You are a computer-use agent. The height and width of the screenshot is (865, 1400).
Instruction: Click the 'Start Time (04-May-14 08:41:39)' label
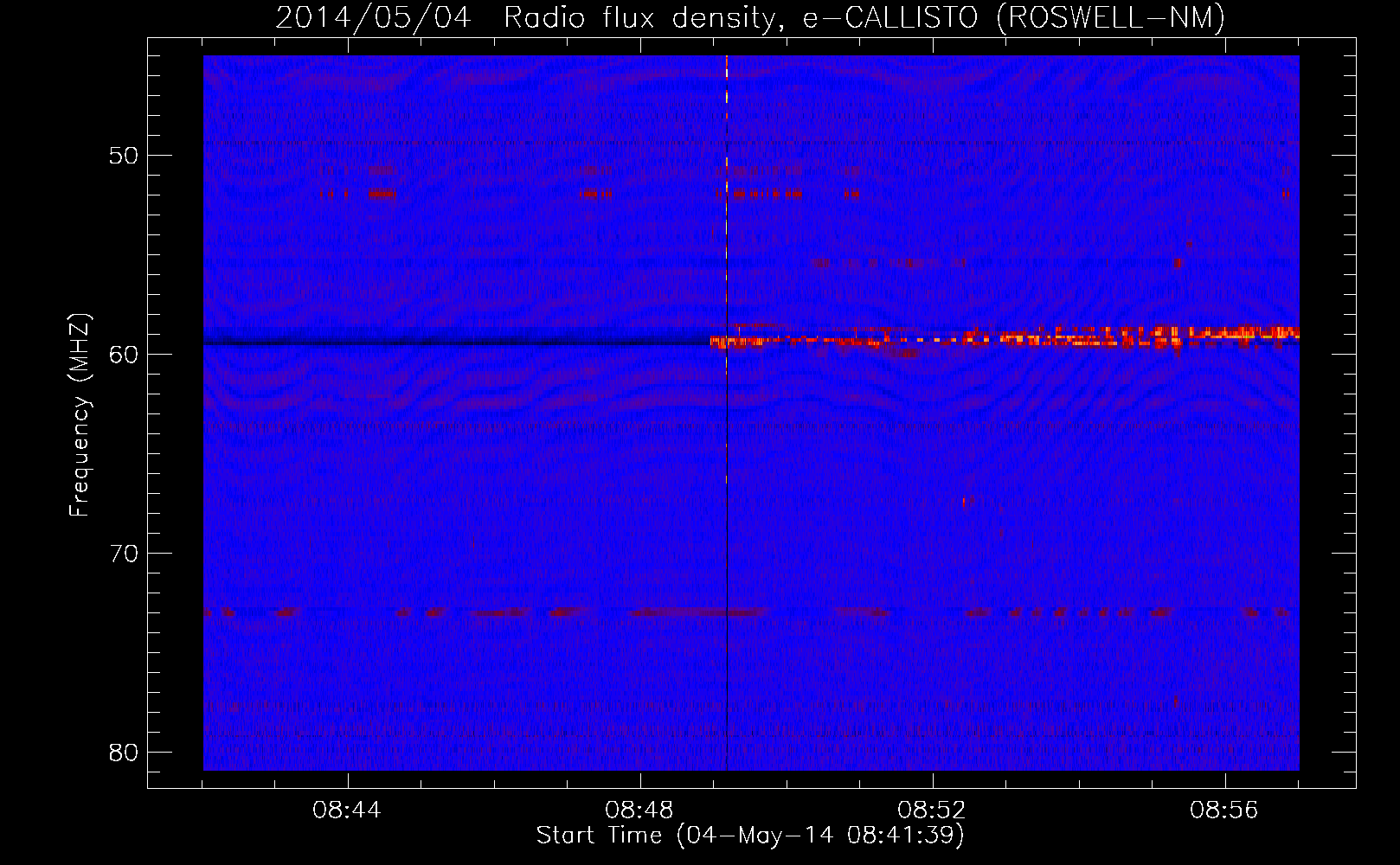click(750, 836)
